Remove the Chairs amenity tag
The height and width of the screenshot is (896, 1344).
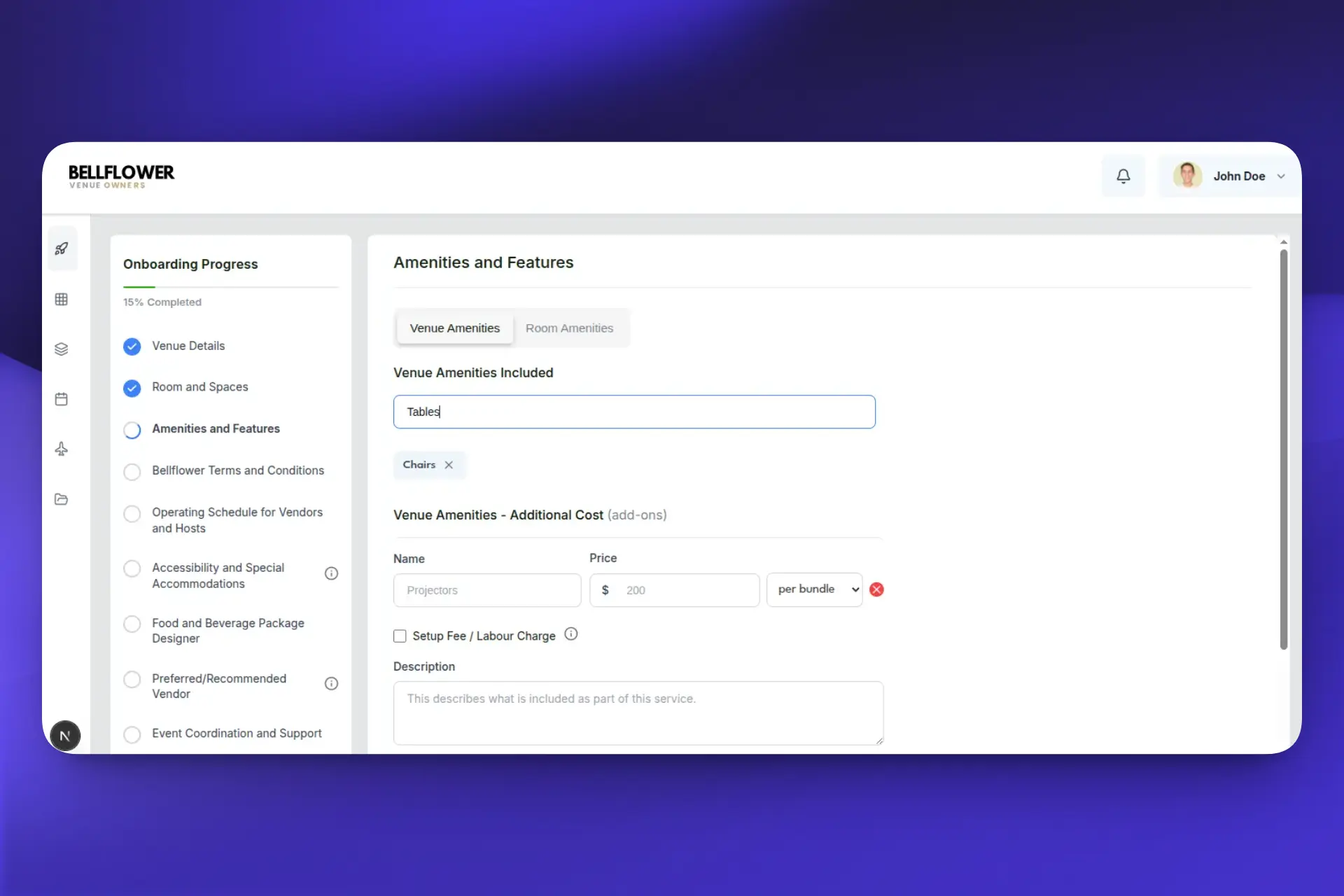(449, 465)
